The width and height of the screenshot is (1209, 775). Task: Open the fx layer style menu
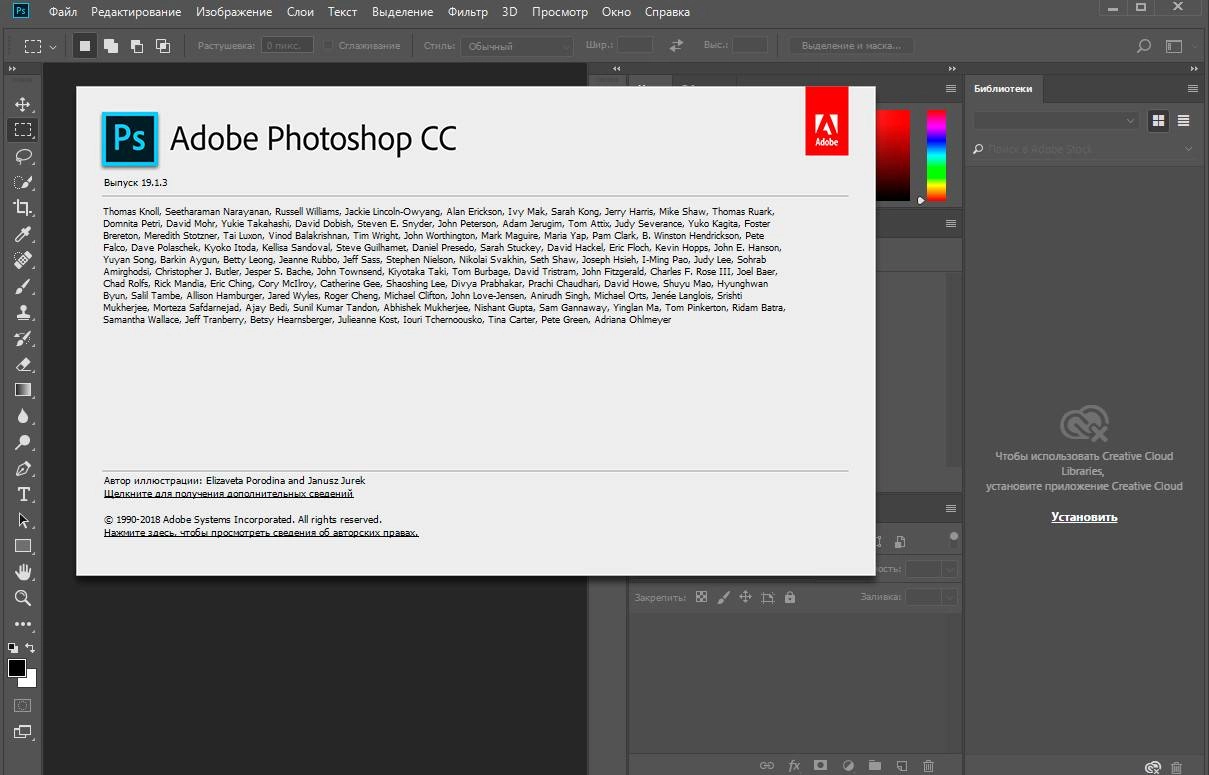pos(794,766)
